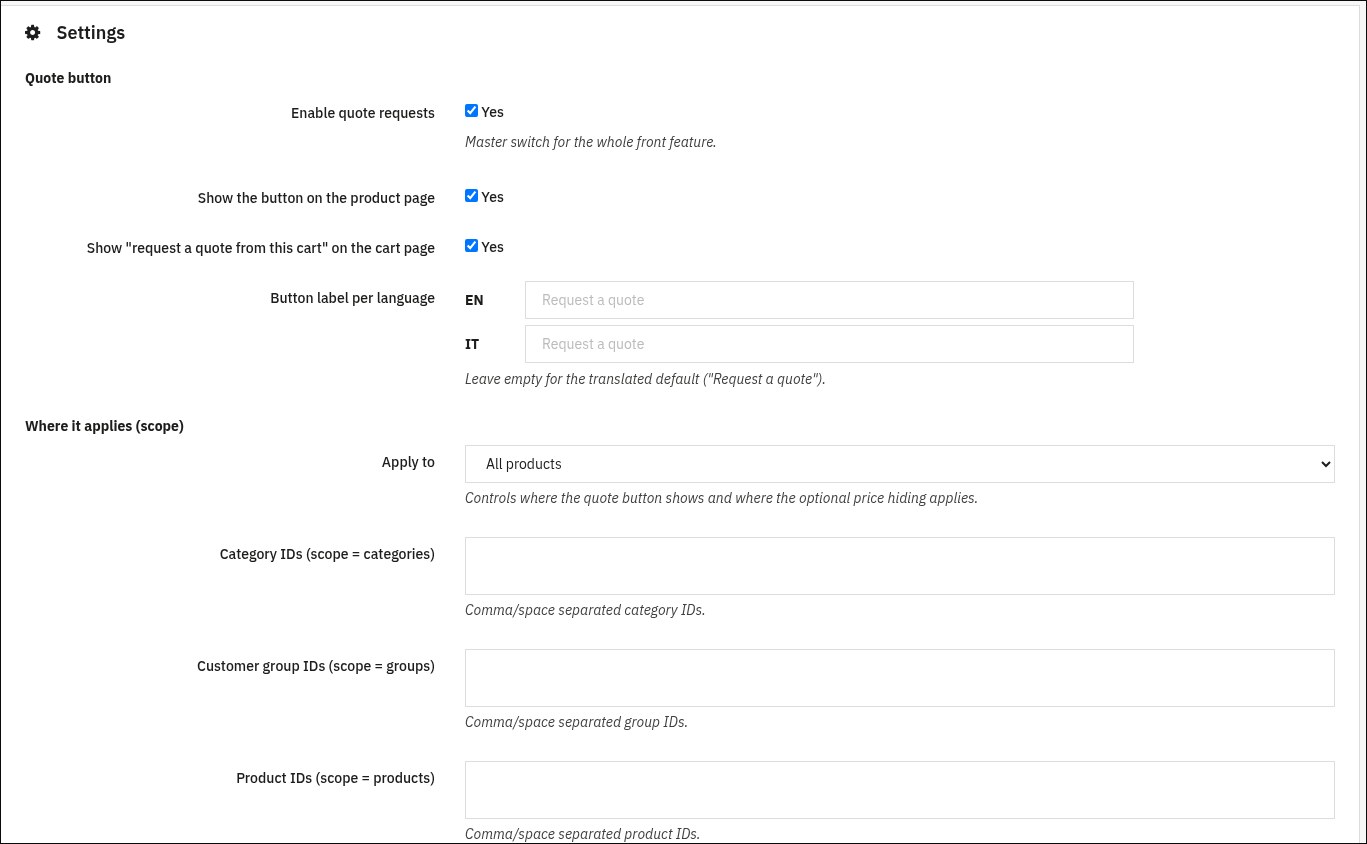The image size is (1367, 844).
Task: Click the Category IDs (scope = categories) label
Action: pyautogui.click(x=327, y=554)
